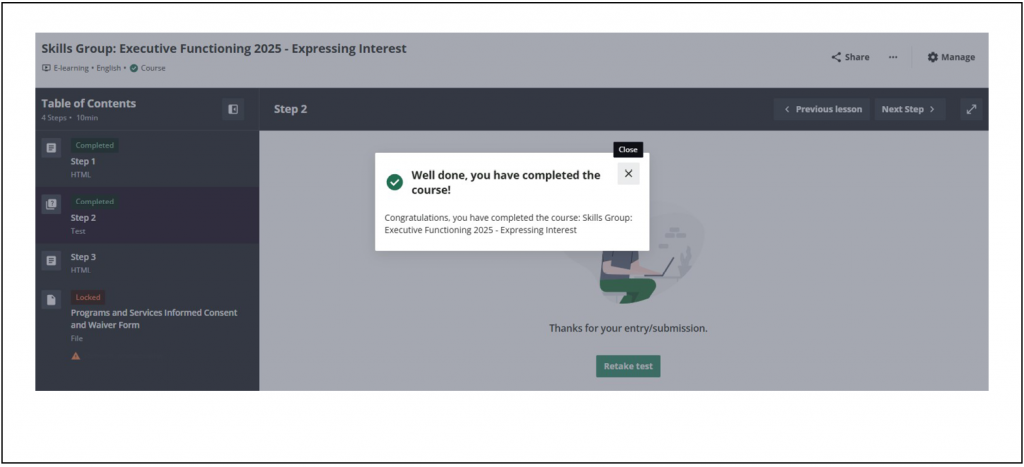Image resolution: width=1024 pixels, height=467 pixels.
Task: Click the Step 1 HTML page icon
Action: coord(51,148)
